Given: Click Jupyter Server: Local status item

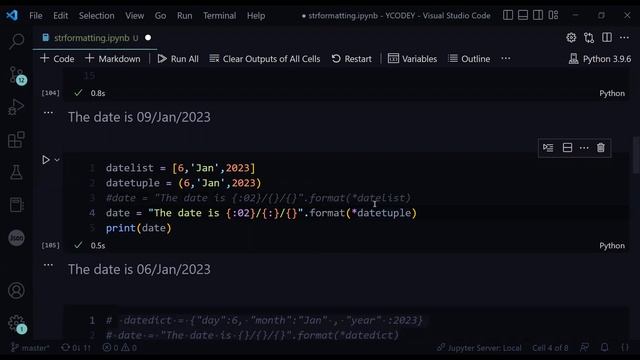Looking at the screenshot, I should click(479, 348).
